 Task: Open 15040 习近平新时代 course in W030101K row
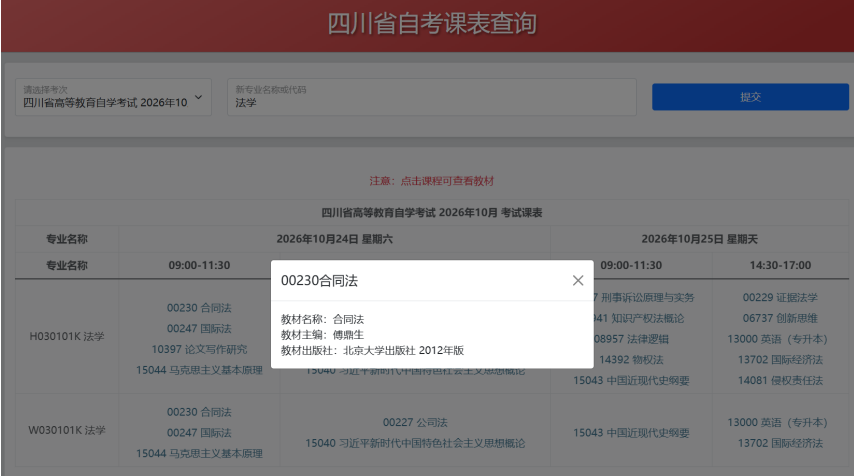point(415,443)
